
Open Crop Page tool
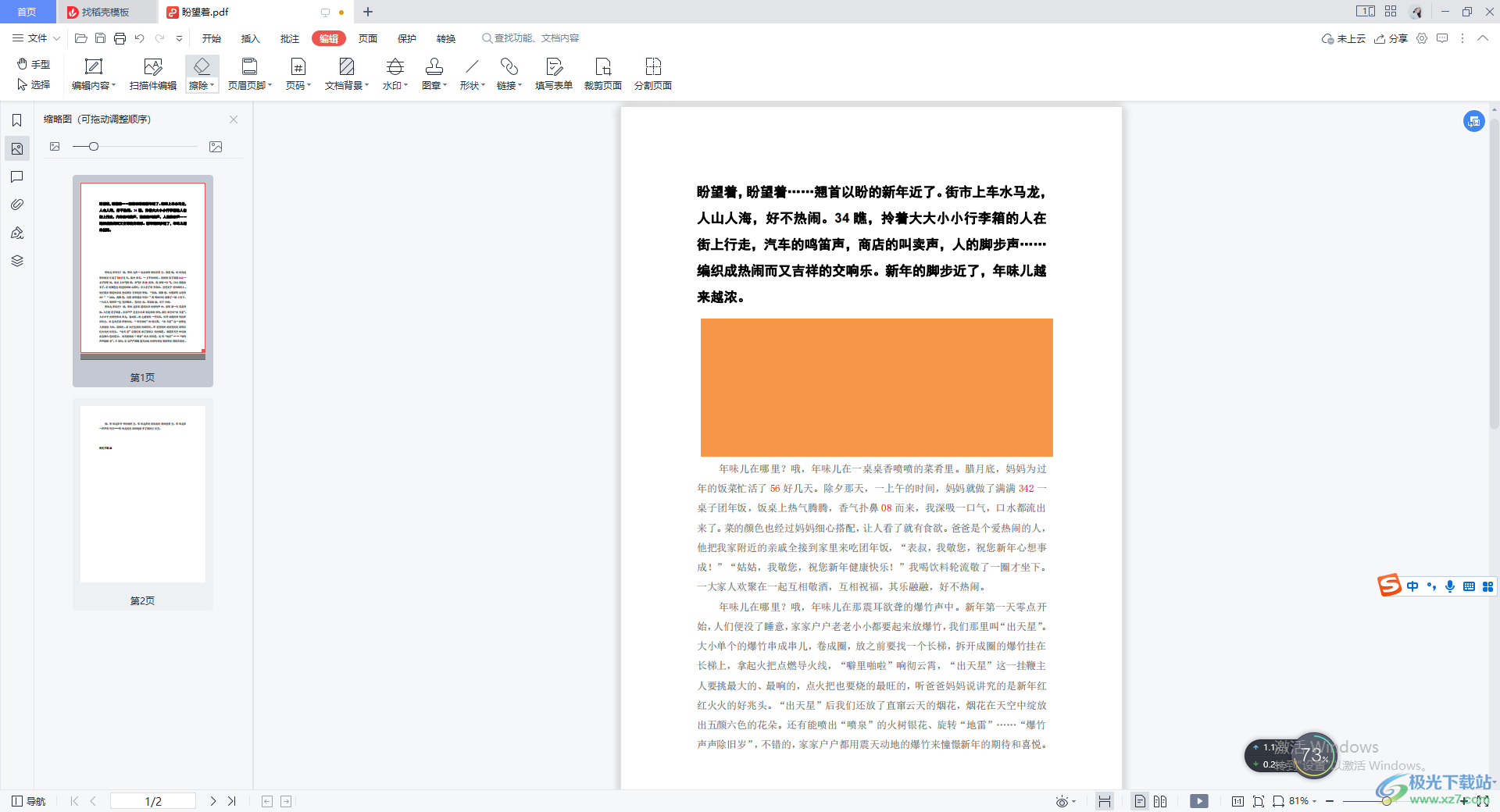click(x=603, y=74)
